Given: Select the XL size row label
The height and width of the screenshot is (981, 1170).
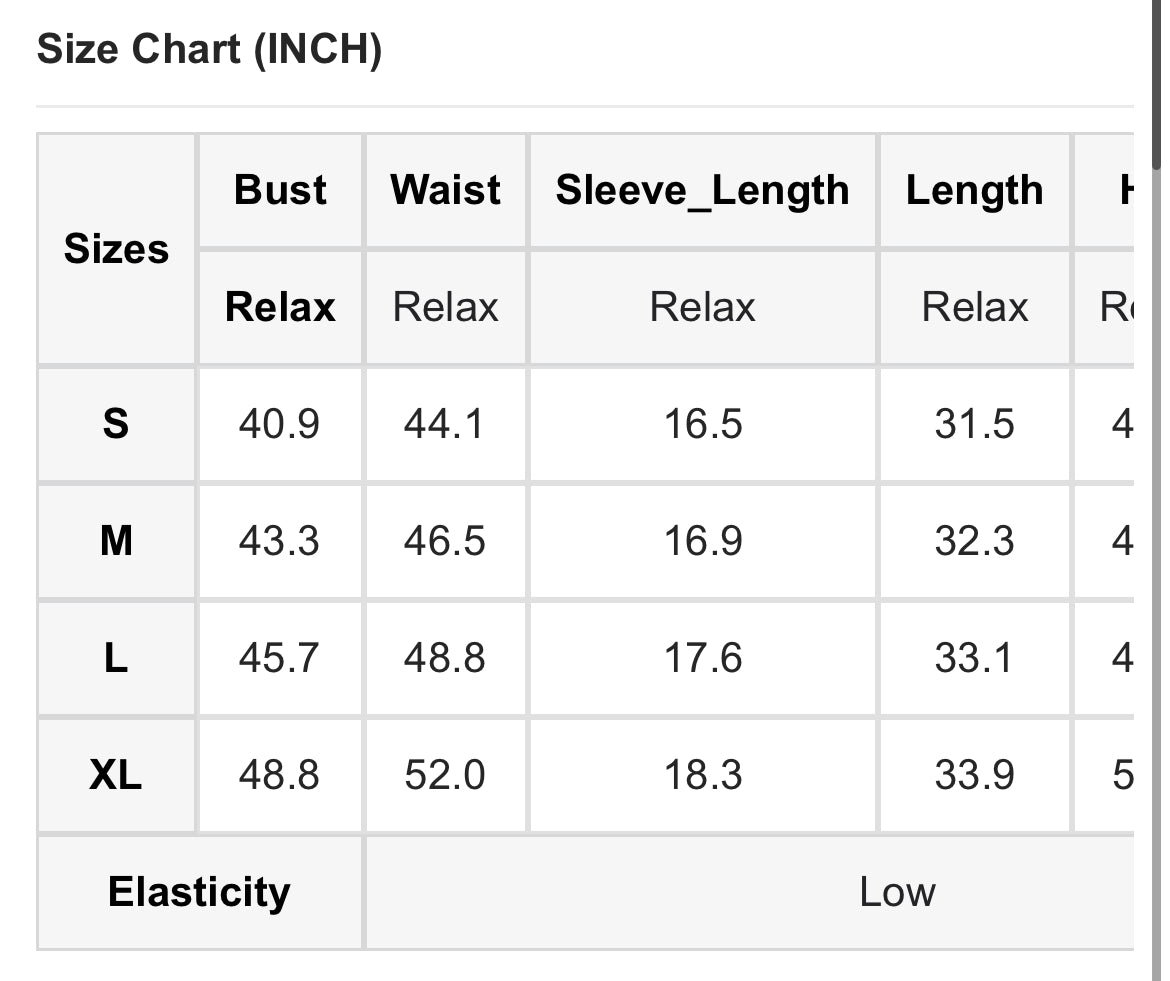Looking at the screenshot, I should click(x=116, y=775).
